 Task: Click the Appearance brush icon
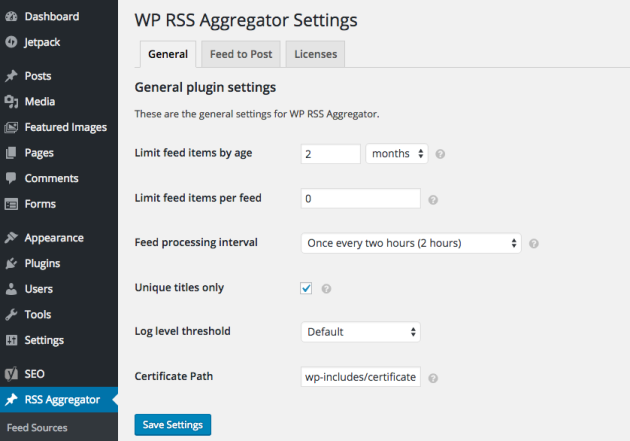[11, 237]
